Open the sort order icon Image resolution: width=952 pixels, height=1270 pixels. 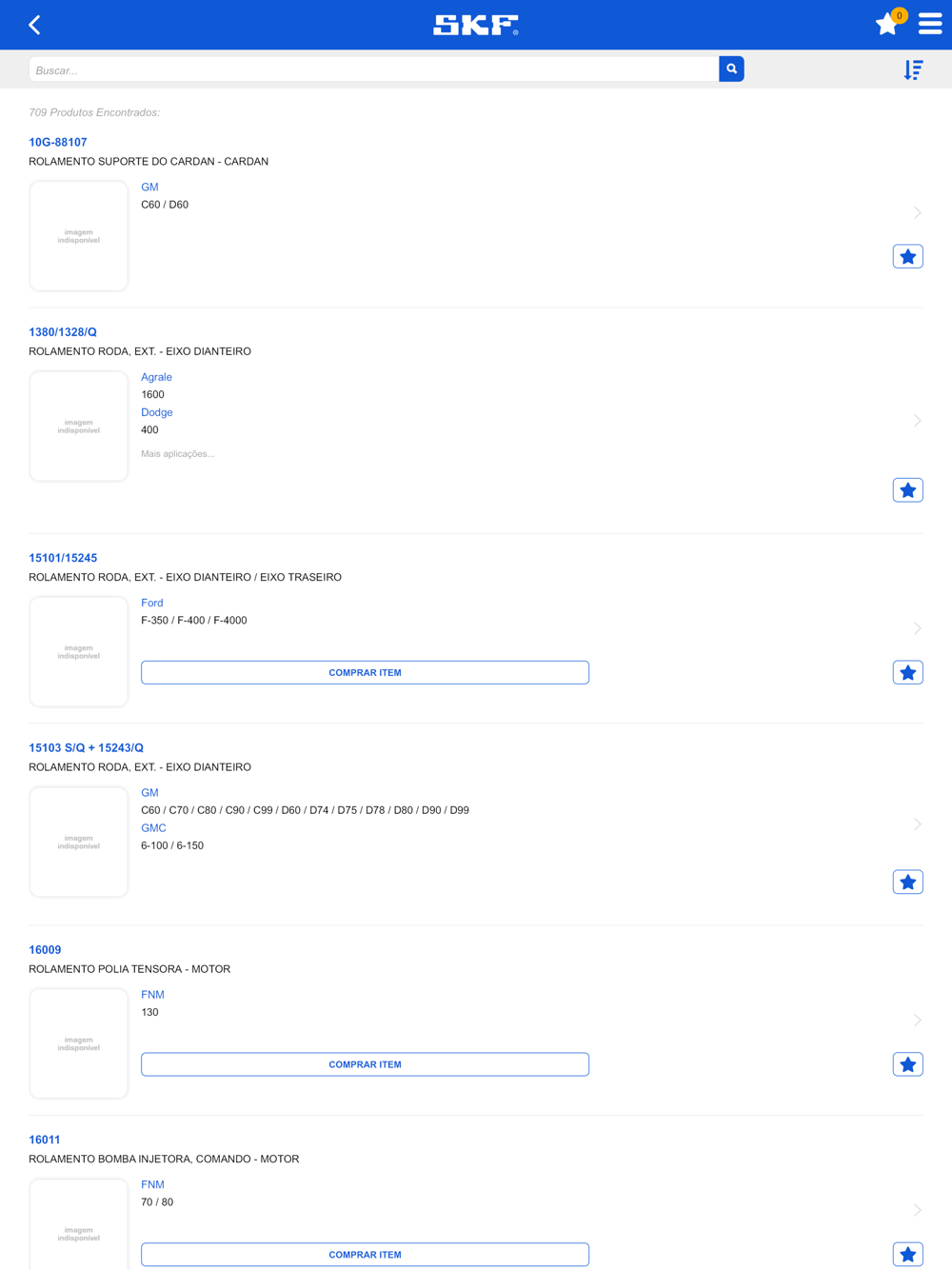pos(913,69)
